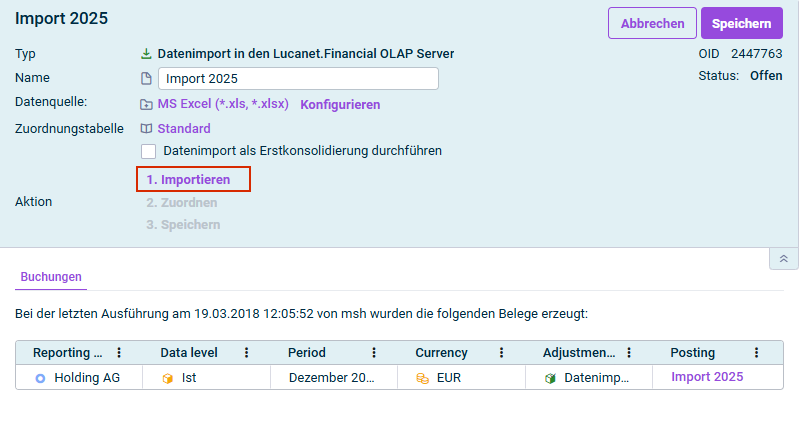Open the Data level column options menu
The height and width of the screenshot is (426, 801).
[247, 353]
